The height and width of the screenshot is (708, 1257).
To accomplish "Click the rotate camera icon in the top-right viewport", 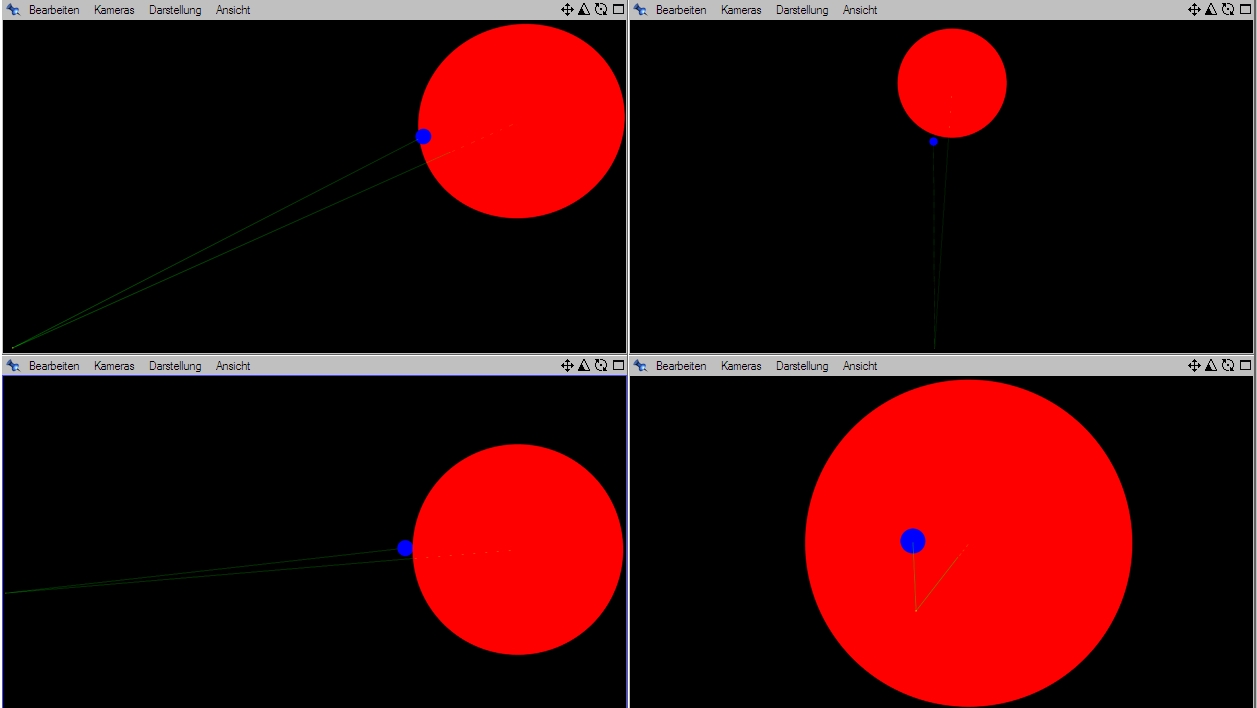I will click(1228, 10).
